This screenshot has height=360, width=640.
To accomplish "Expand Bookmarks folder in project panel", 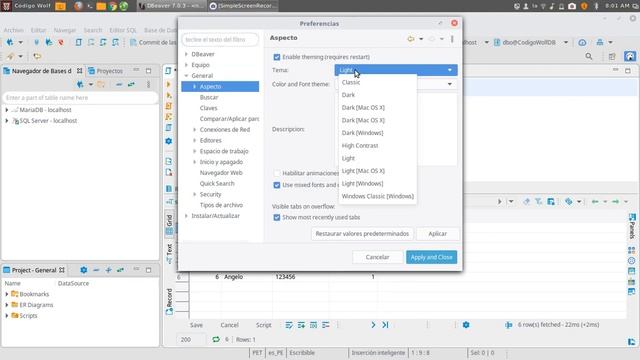I will 7,294.
